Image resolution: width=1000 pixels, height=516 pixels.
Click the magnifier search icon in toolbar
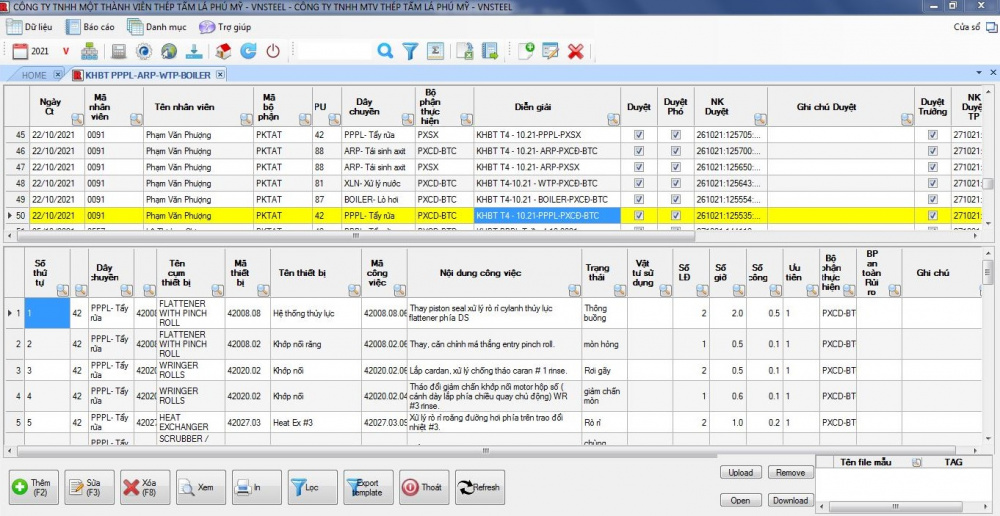(x=385, y=50)
